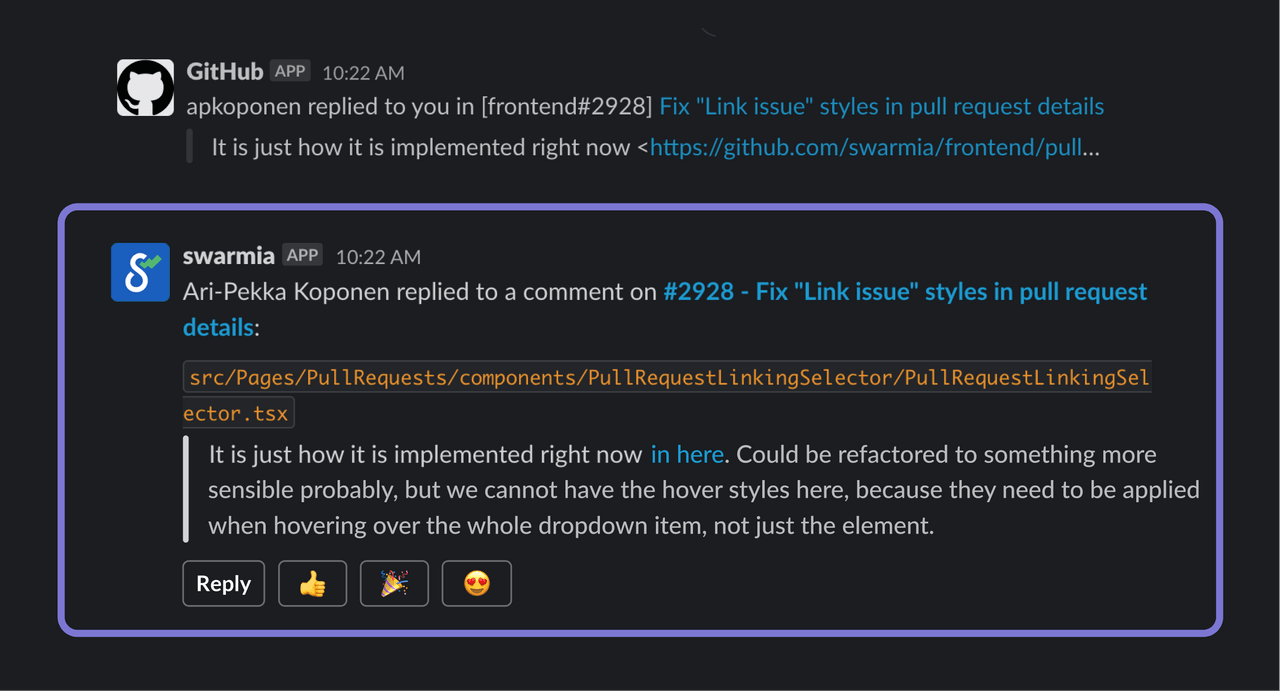This screenshot has width=1280, height=691.
Task: Click the quote bar beside Swarmia's quoted text
Action: coord(187,489)
